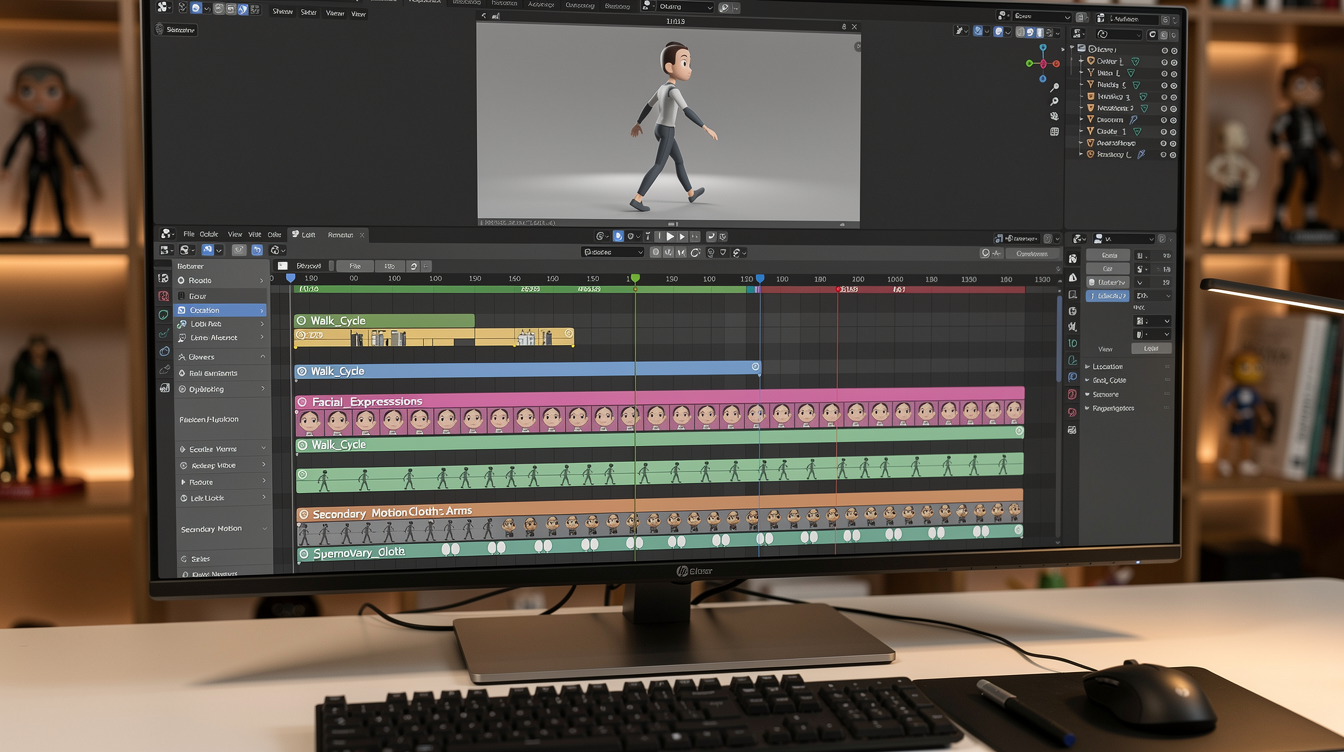Hide the first Walk_Cycle animation track

point(301,320)
